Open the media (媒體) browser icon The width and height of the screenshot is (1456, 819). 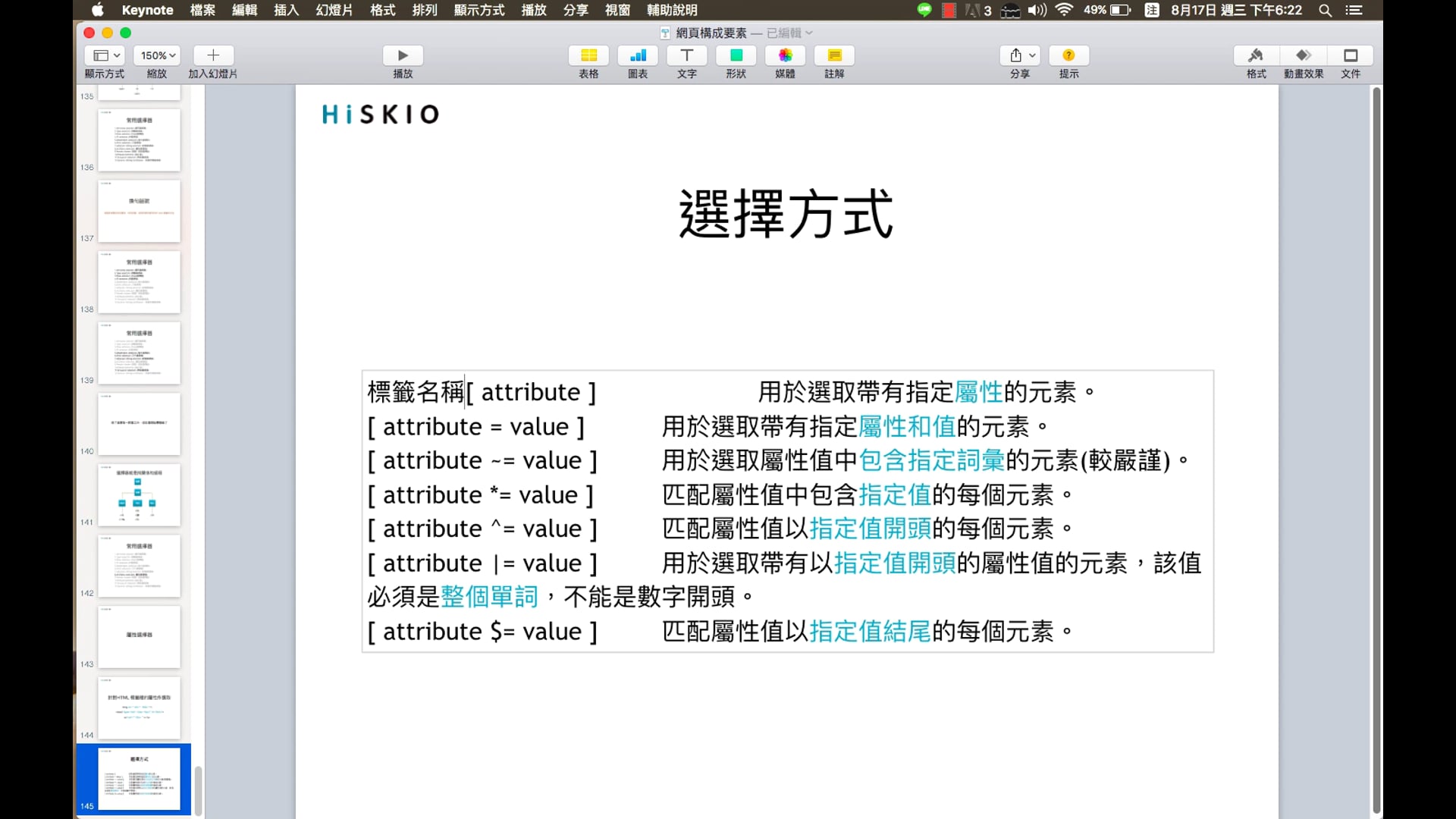coord(785,55)
